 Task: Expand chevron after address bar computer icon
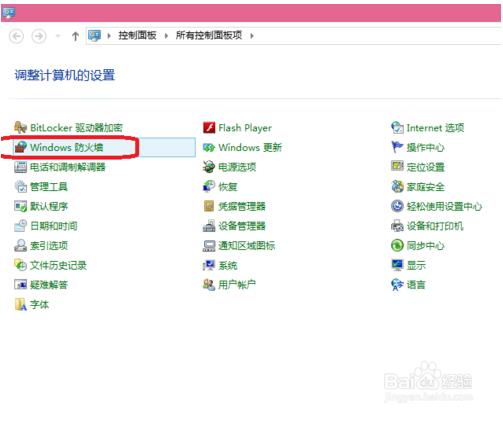pyautogui.click(x=109, y=35)
